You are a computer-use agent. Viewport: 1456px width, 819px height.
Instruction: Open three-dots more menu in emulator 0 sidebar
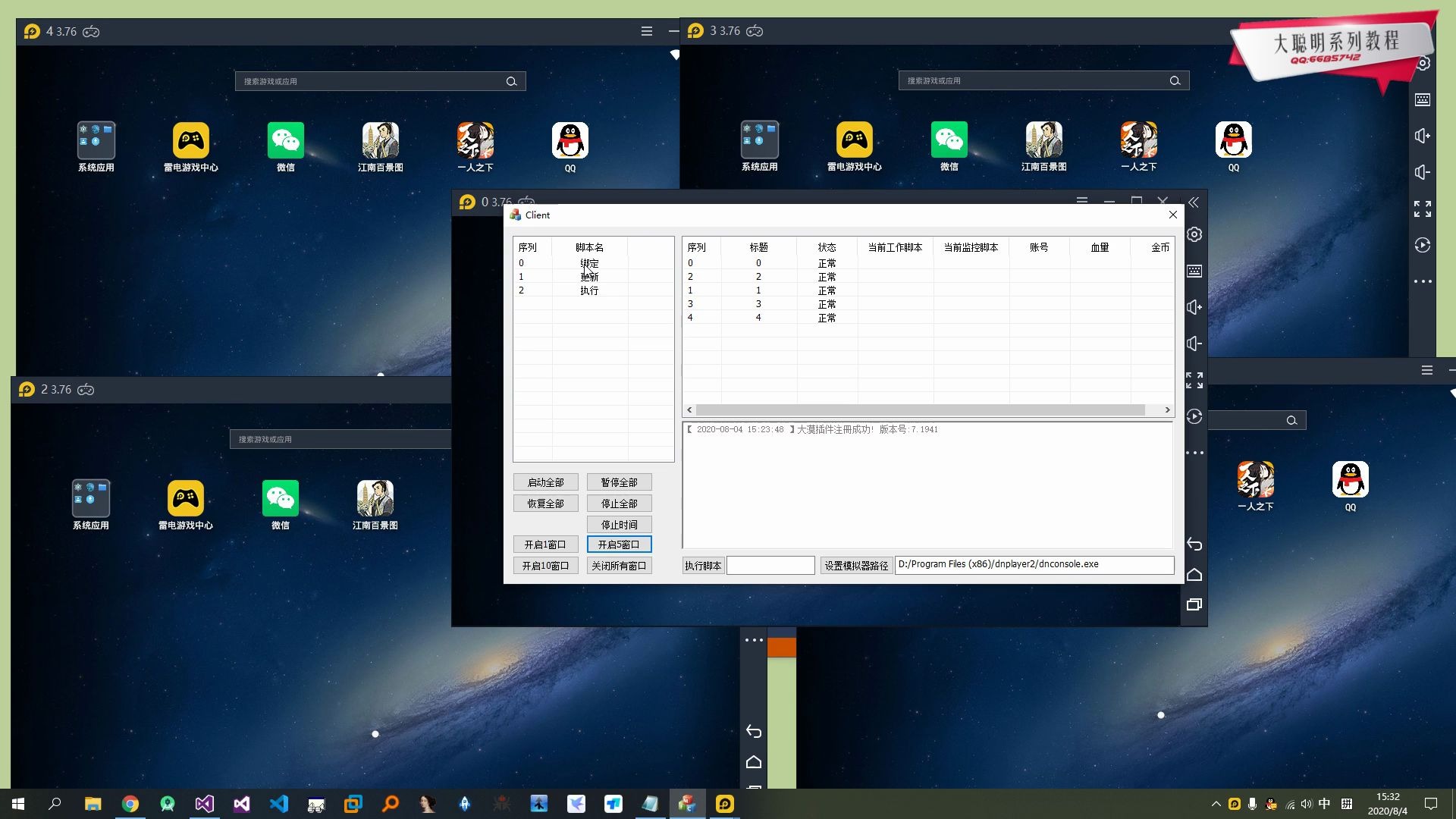click(1194, 453)
